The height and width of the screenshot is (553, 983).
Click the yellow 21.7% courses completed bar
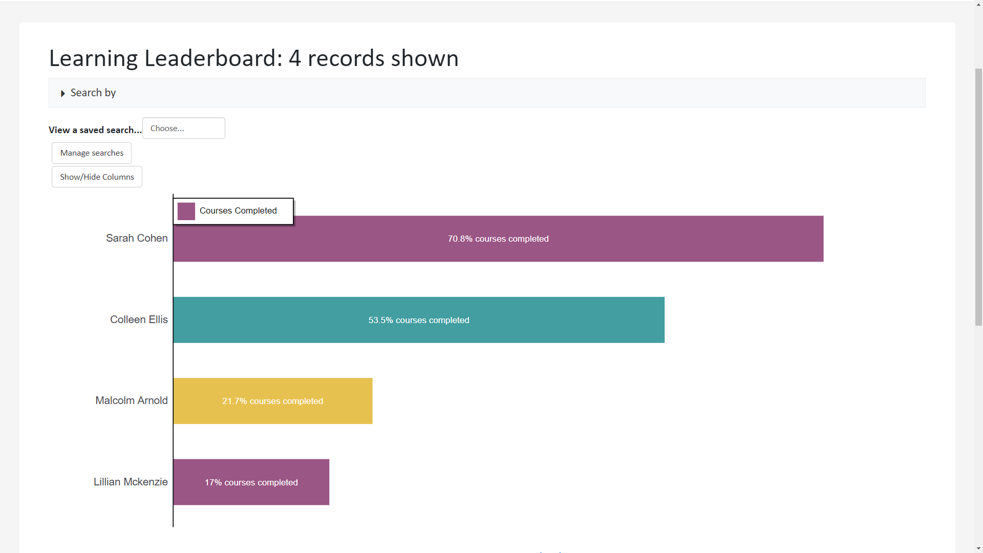pos(272,401)
